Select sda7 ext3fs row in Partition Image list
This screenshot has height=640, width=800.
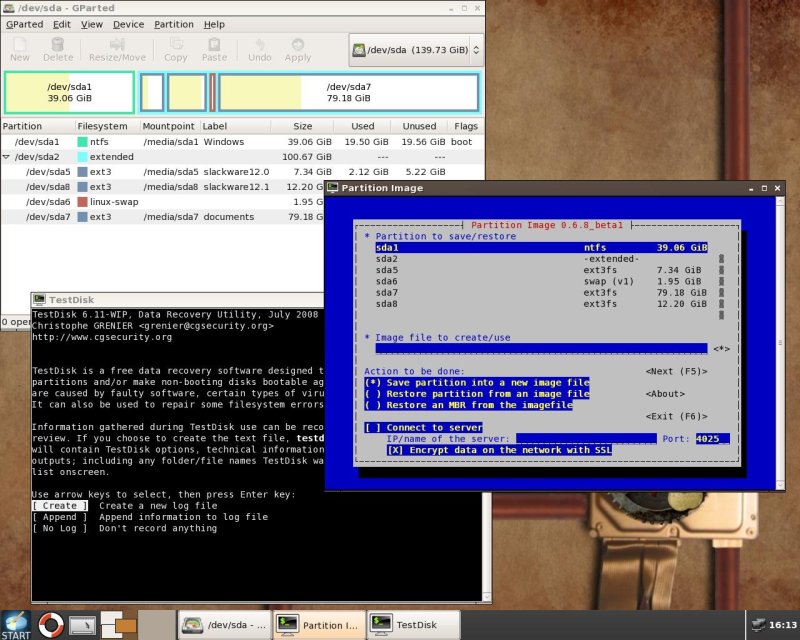541,293
